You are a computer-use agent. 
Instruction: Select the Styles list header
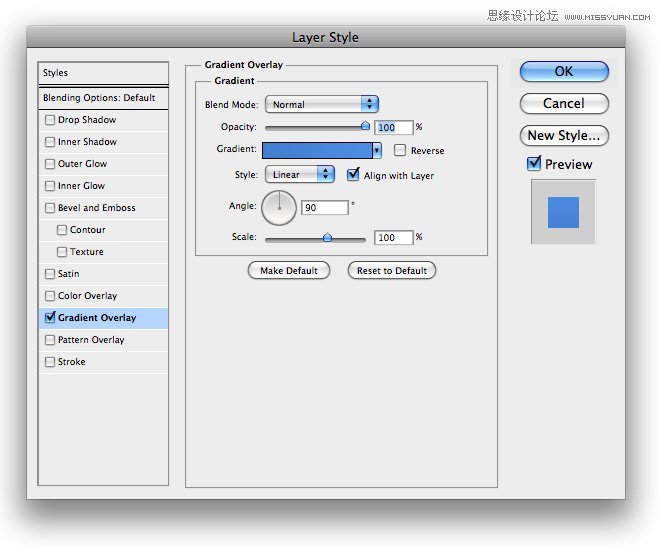point(103,73)
